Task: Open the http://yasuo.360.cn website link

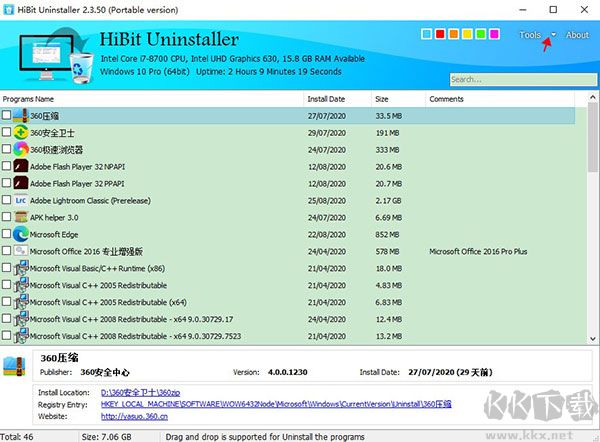Action: (x=134, y=416)
